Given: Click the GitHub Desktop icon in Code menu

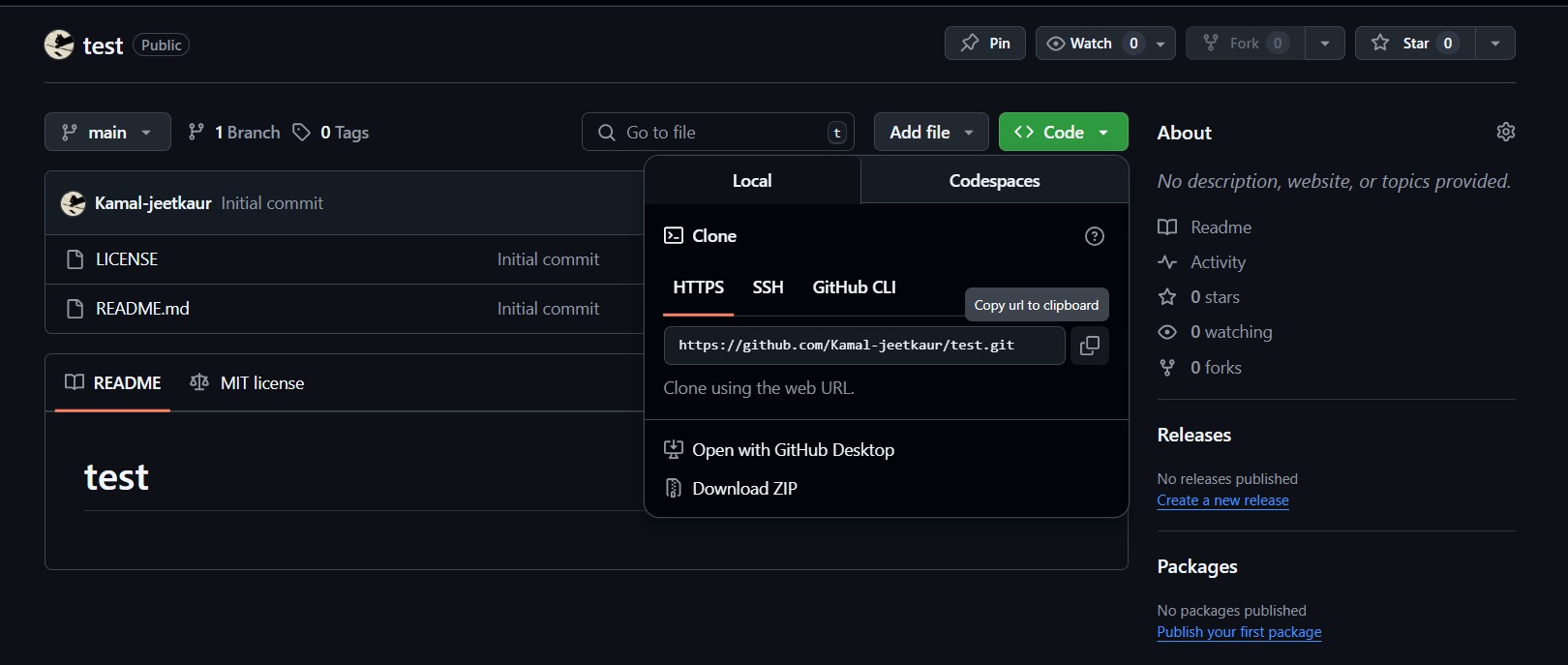Looking at the screenshot, I should tap(673, 450).
